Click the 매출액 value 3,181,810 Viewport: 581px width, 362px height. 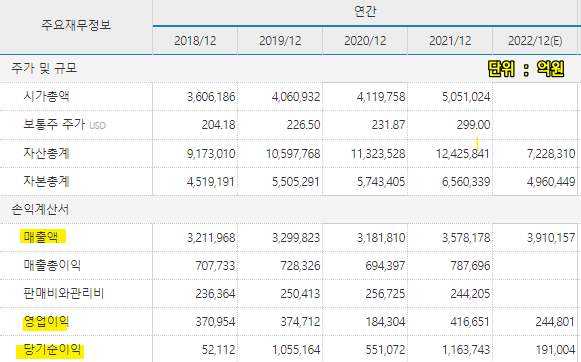pyautogui.click(x=381, y=238)
